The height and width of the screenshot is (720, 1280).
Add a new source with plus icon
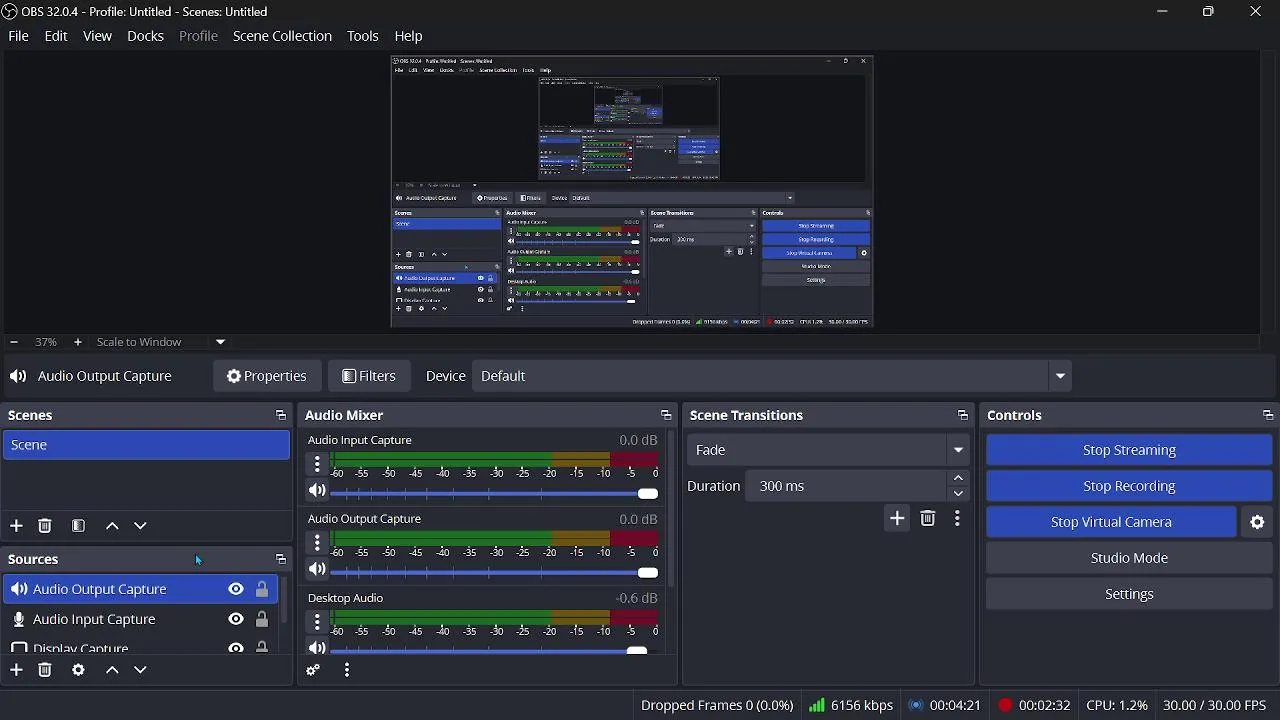click(x=16, y=670)
